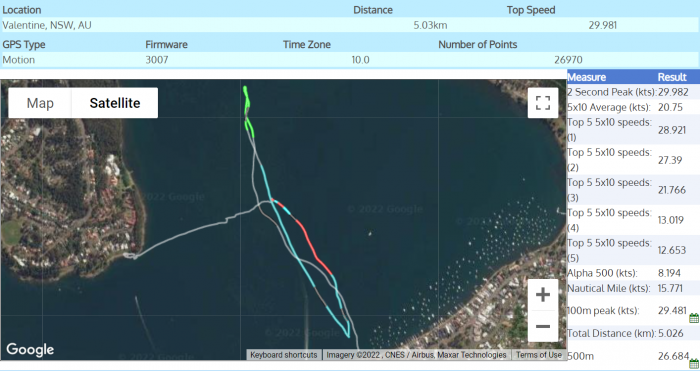Open Keyboard shortcuts
Screen dimensions: 700x371
283,355
